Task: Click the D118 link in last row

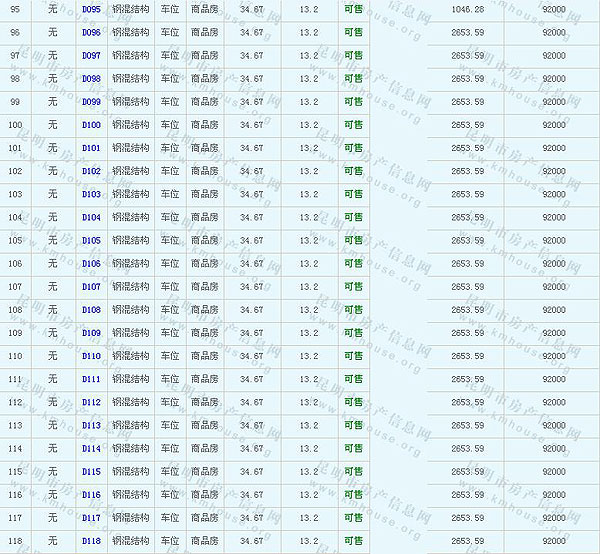Action: click(91, 541)
